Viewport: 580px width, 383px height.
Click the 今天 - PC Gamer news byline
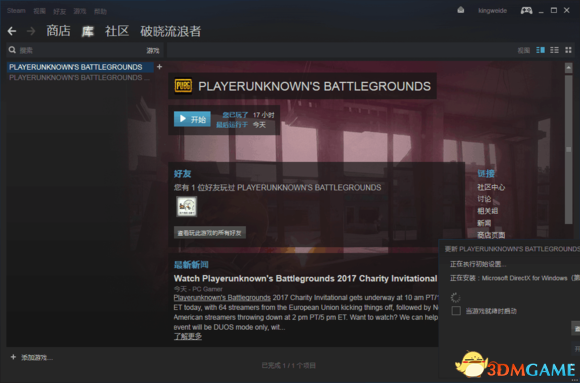point(198,289)
